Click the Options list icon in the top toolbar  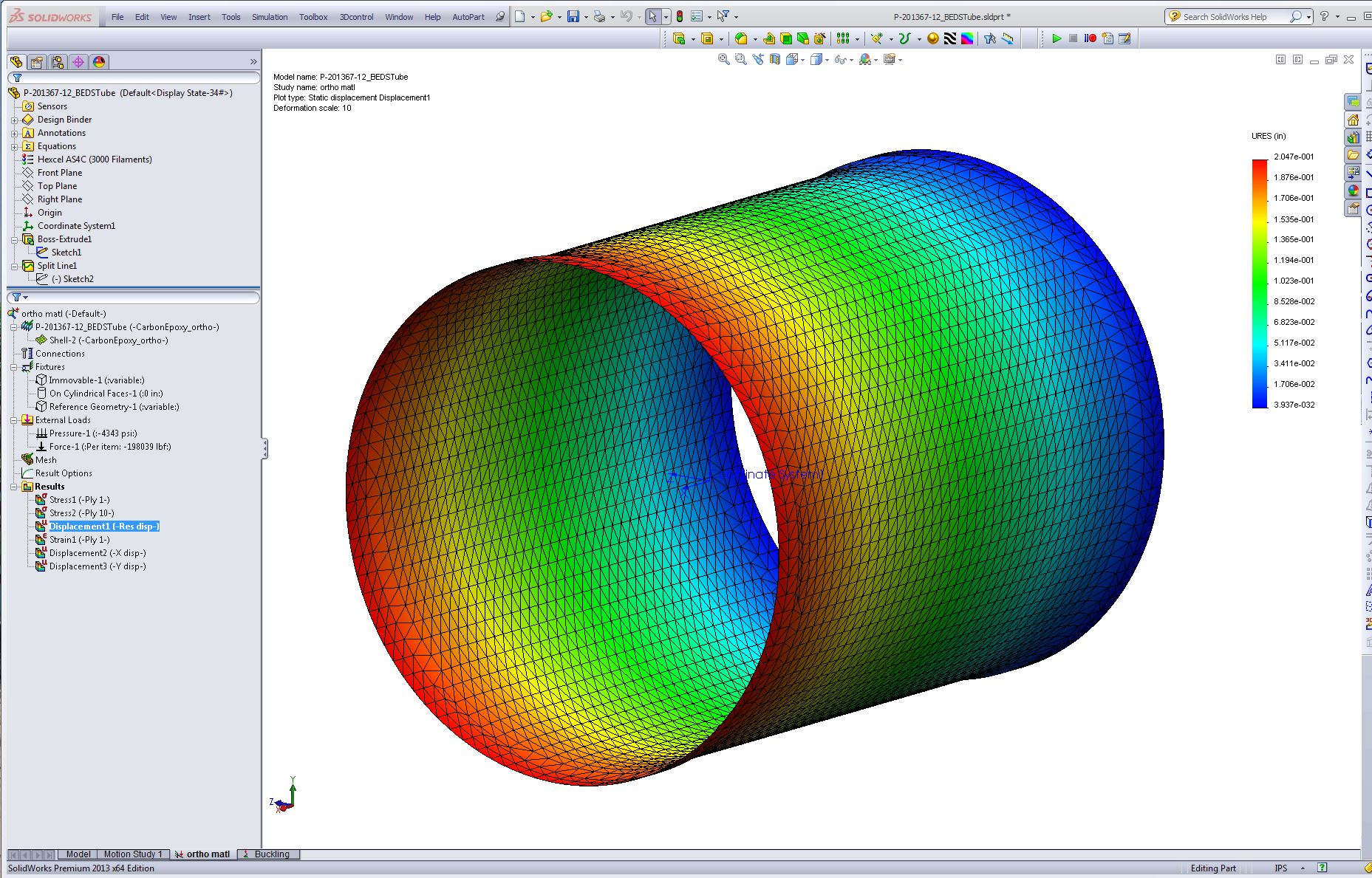point(697,16)
